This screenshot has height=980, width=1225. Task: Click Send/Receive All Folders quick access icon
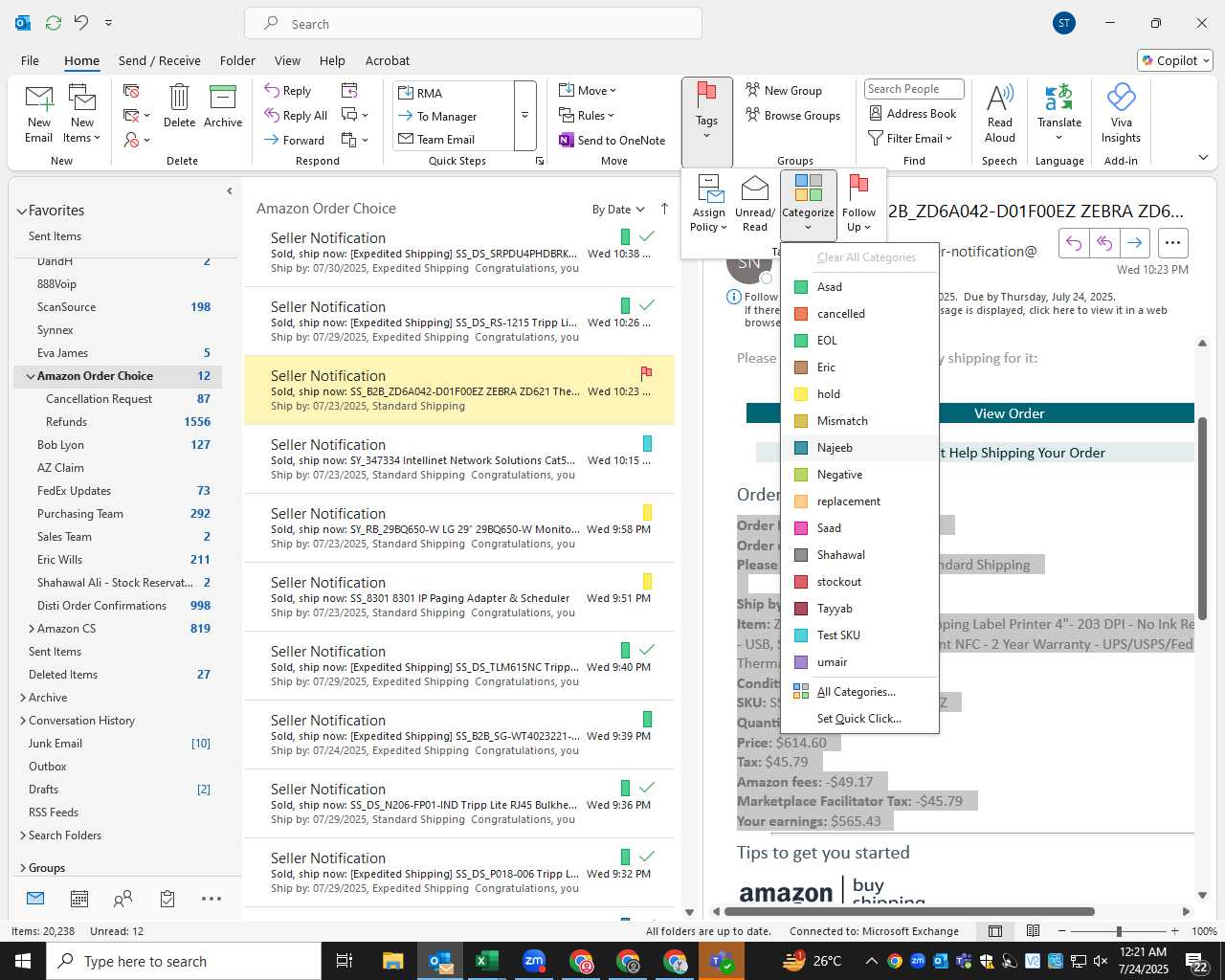click(x=54, y=22)
